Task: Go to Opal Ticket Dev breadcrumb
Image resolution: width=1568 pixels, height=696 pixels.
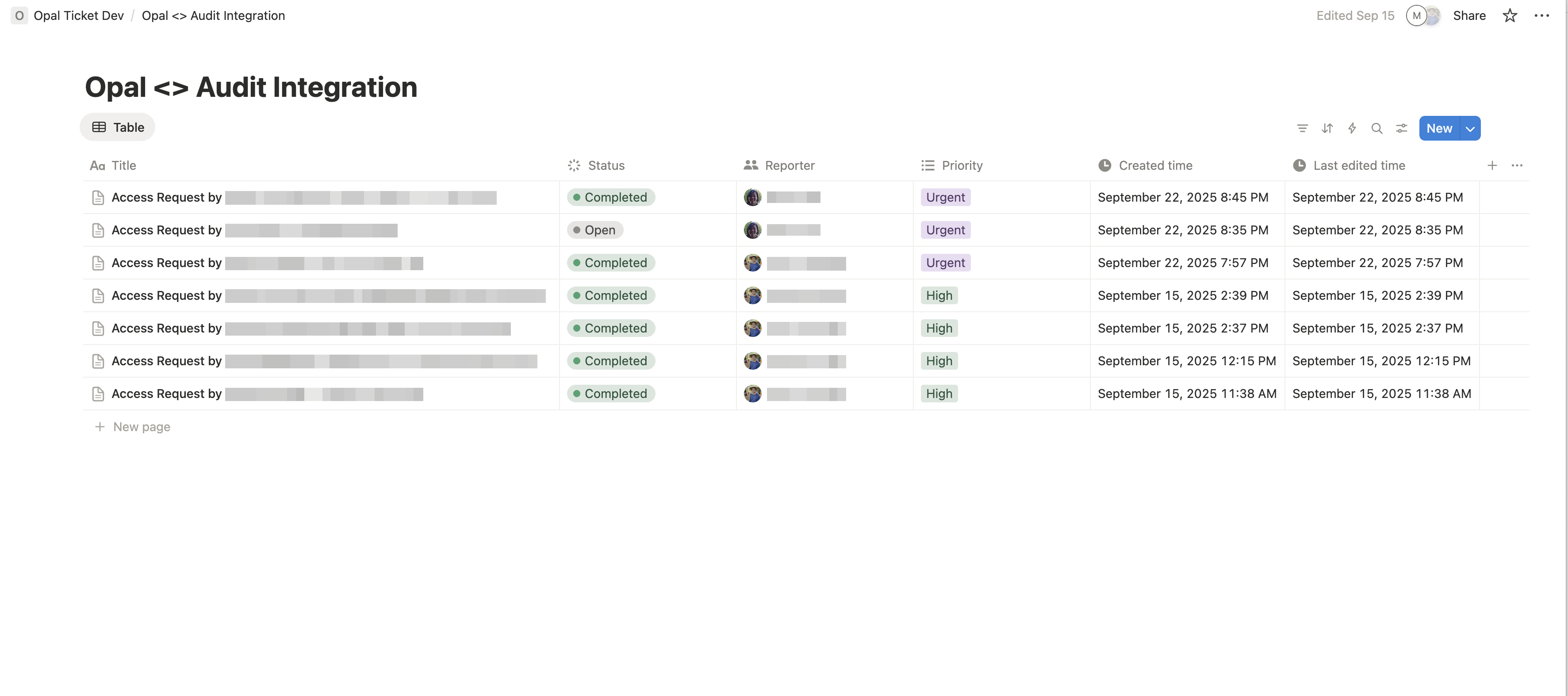Action: click(78, 16)
